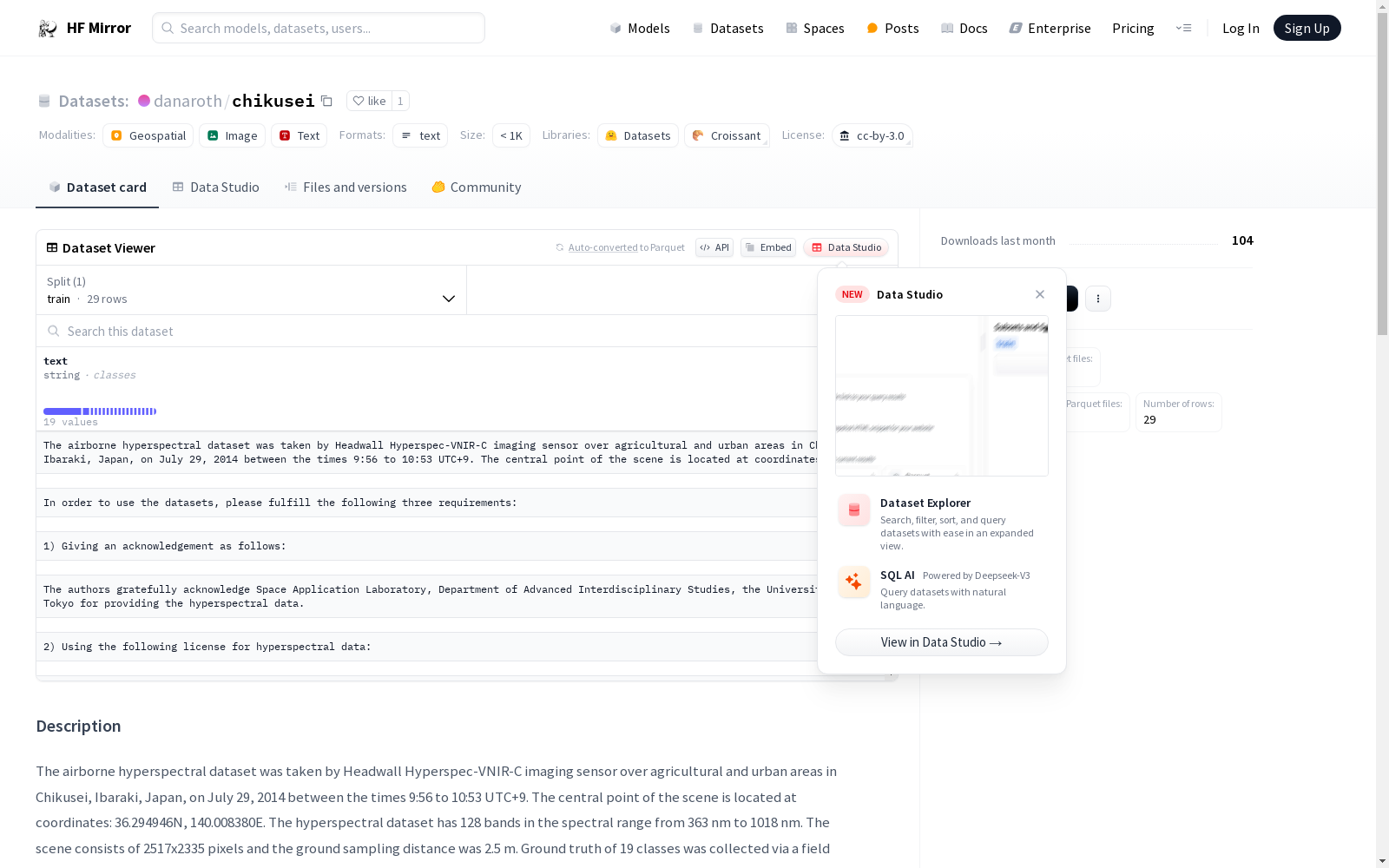The height and width of the screenshot is (868, 1389).
Task: Select the Text modality tag
Action: (x=299, y=135)
